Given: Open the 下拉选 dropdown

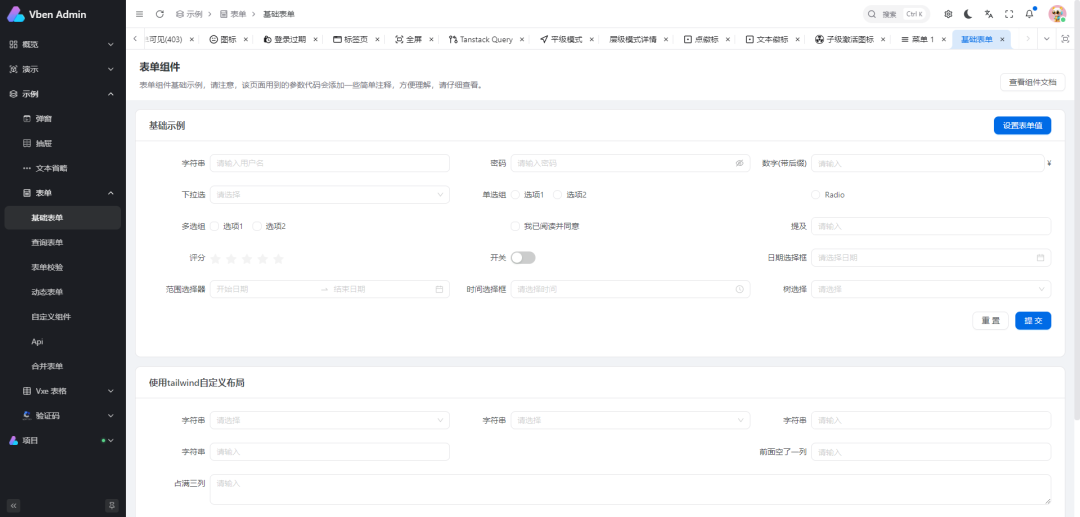Looking at the screenshot, I should point(329,195).
